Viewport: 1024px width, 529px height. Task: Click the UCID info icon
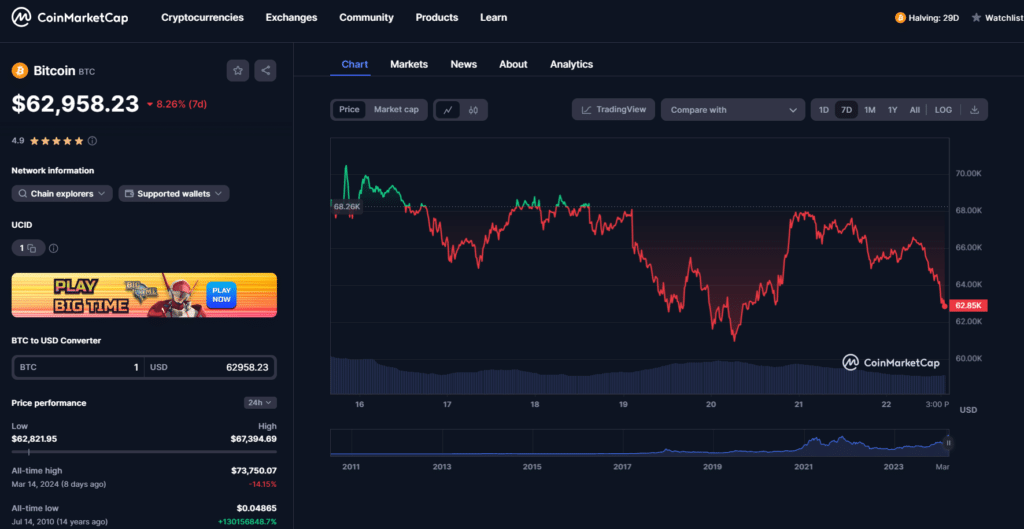click(x=54, y=248)
